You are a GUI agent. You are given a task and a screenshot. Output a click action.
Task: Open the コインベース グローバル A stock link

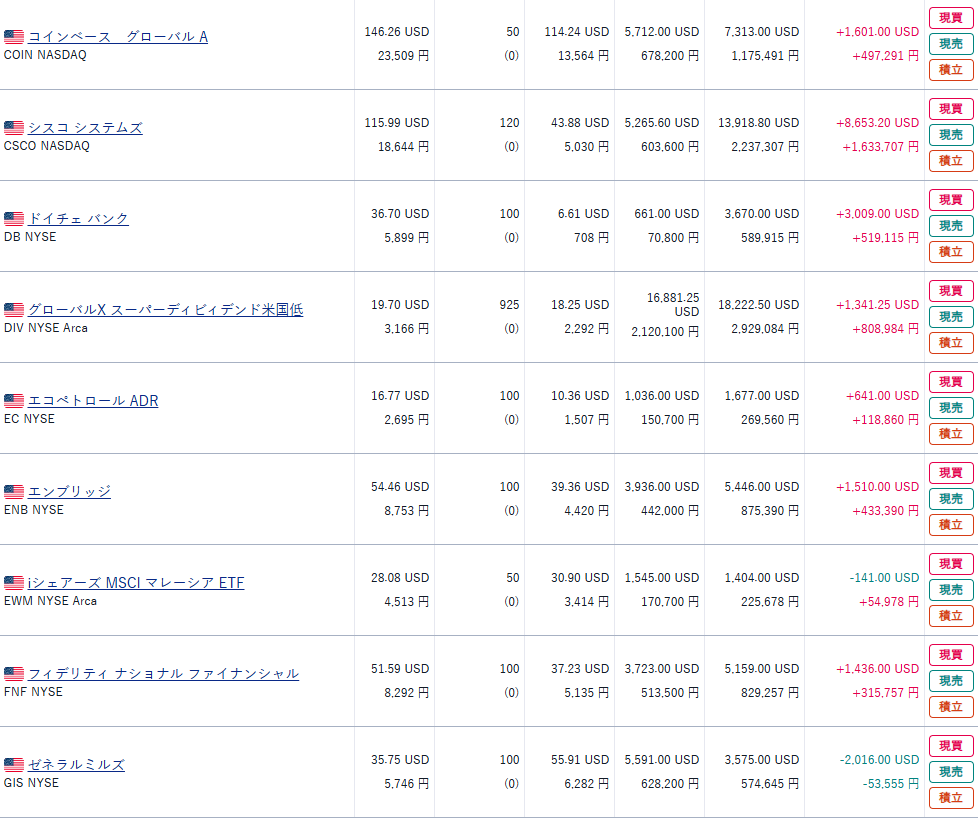click(118, 37)
